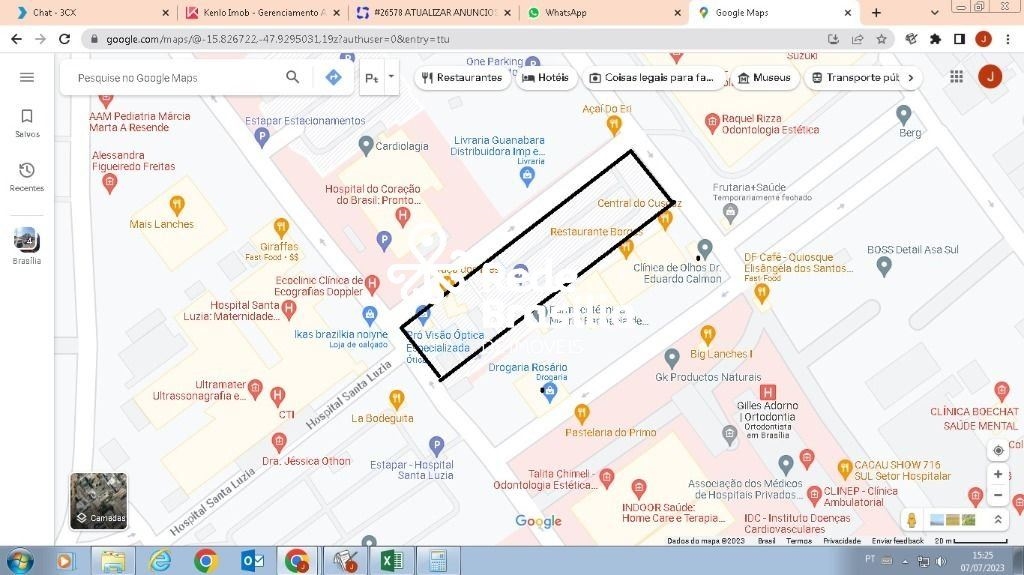Image resolution: width=1024 pixels, height=575 pixels.
Task: Click the search magnifier icon
Action: tap(293, 77)
